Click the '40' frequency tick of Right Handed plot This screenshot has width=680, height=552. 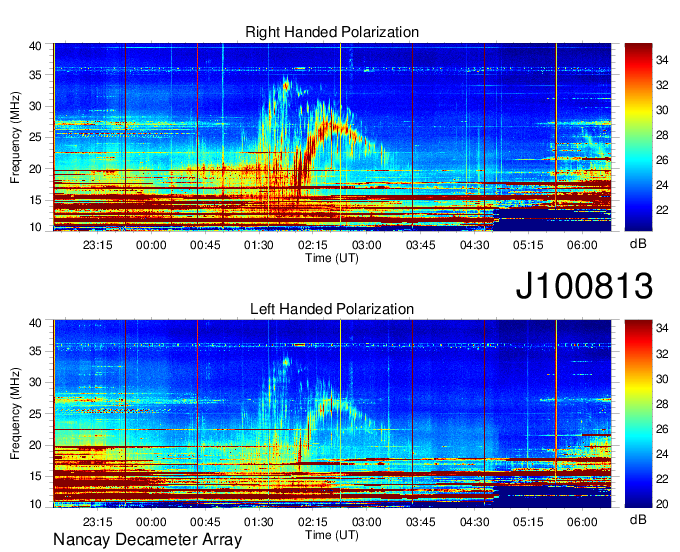point(36,46)
